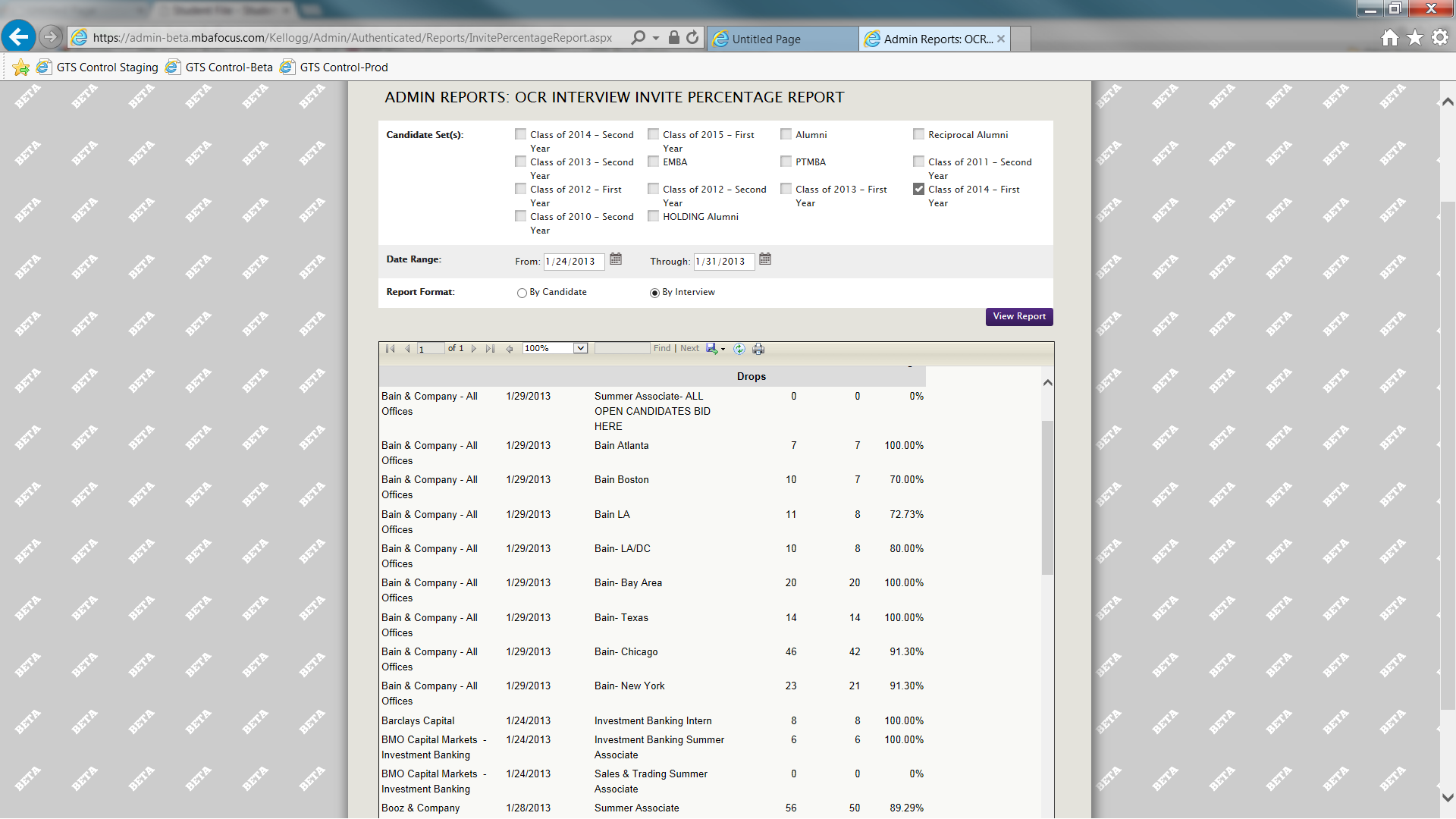Check HOLDING Alumni candidate set

tap(653, 216)
